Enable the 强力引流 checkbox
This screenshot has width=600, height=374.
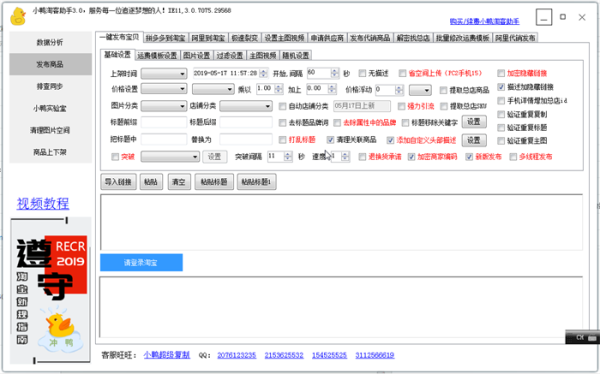coord(401,106)
